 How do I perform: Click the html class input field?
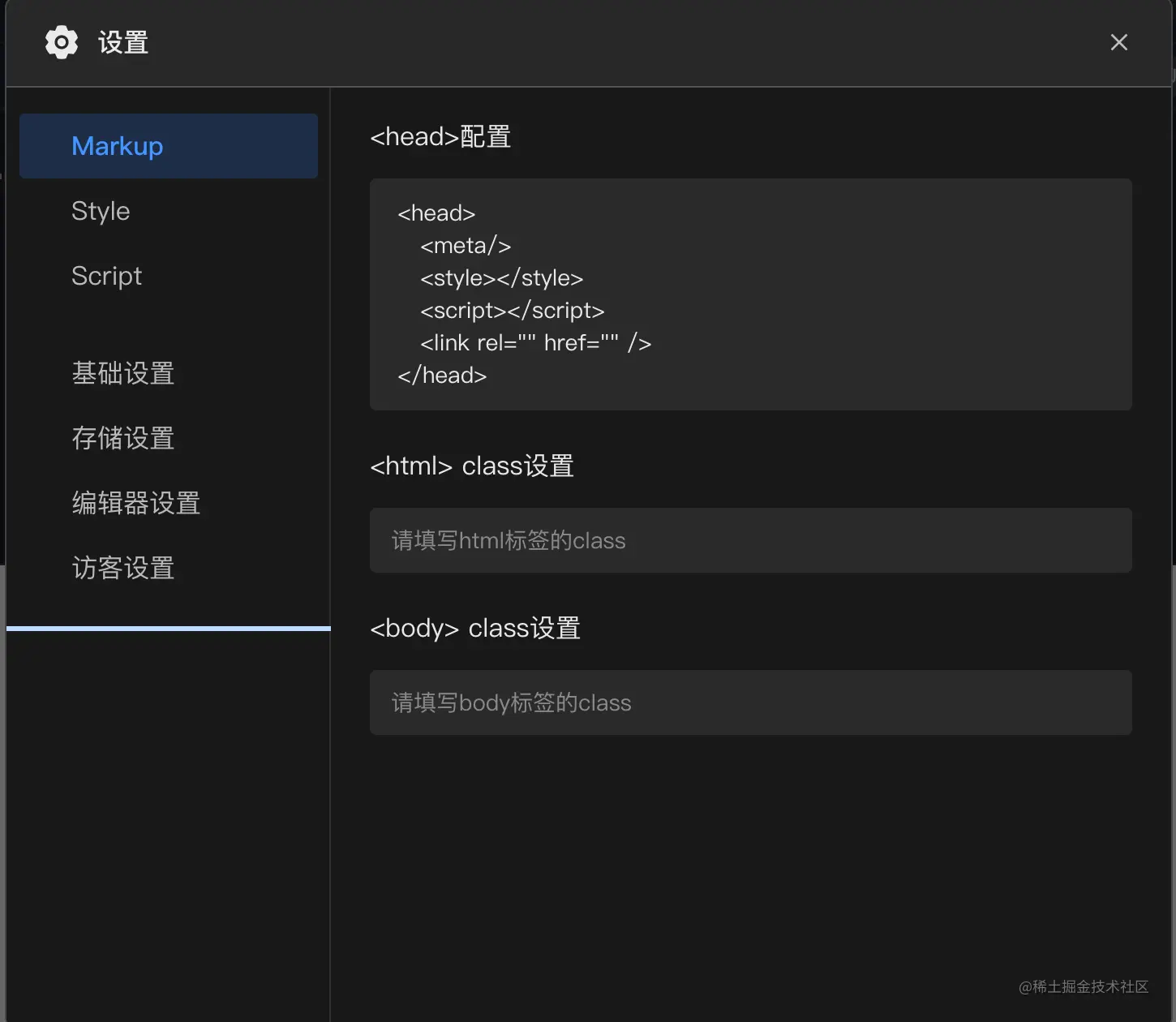pos(751,540)
